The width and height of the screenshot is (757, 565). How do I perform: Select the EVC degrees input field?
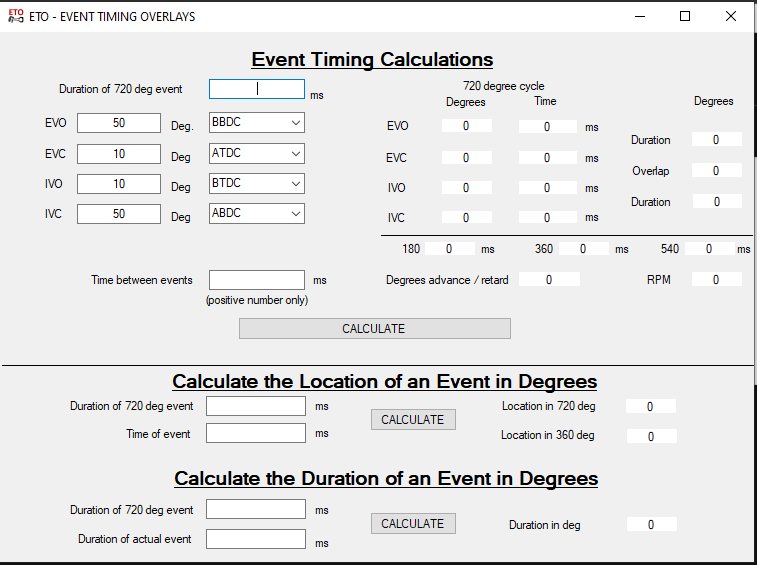pos(118,154)
